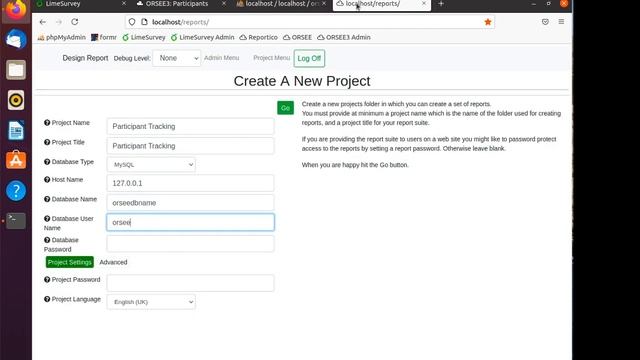The height and width of the screenshot is (360, 640).
Task: Select the localhost/reports/ tab
Action: [x=382, y=4]
